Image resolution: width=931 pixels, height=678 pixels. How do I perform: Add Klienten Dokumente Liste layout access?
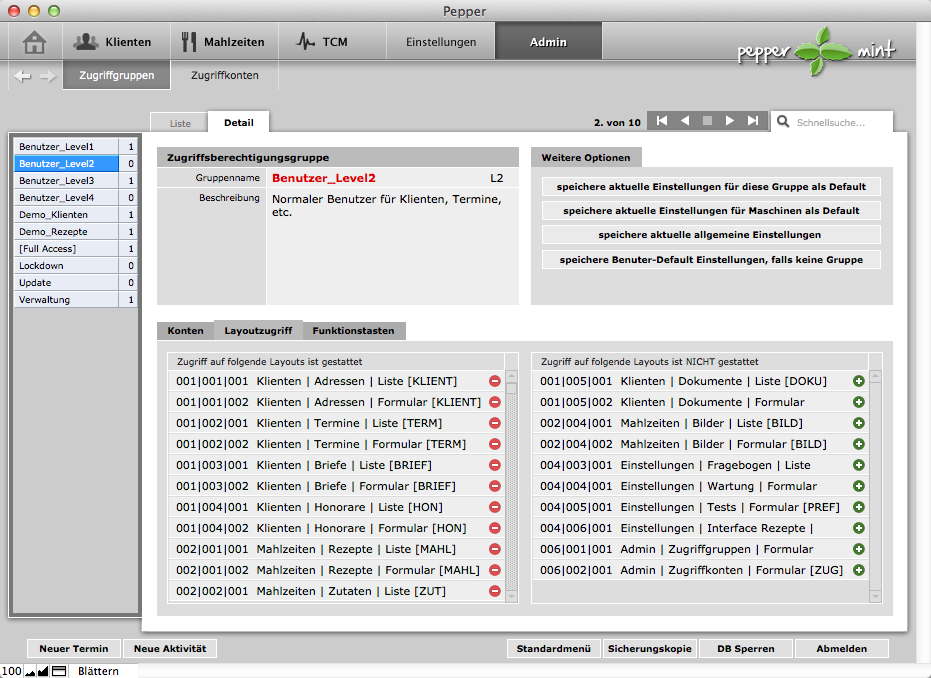point(858,381)
